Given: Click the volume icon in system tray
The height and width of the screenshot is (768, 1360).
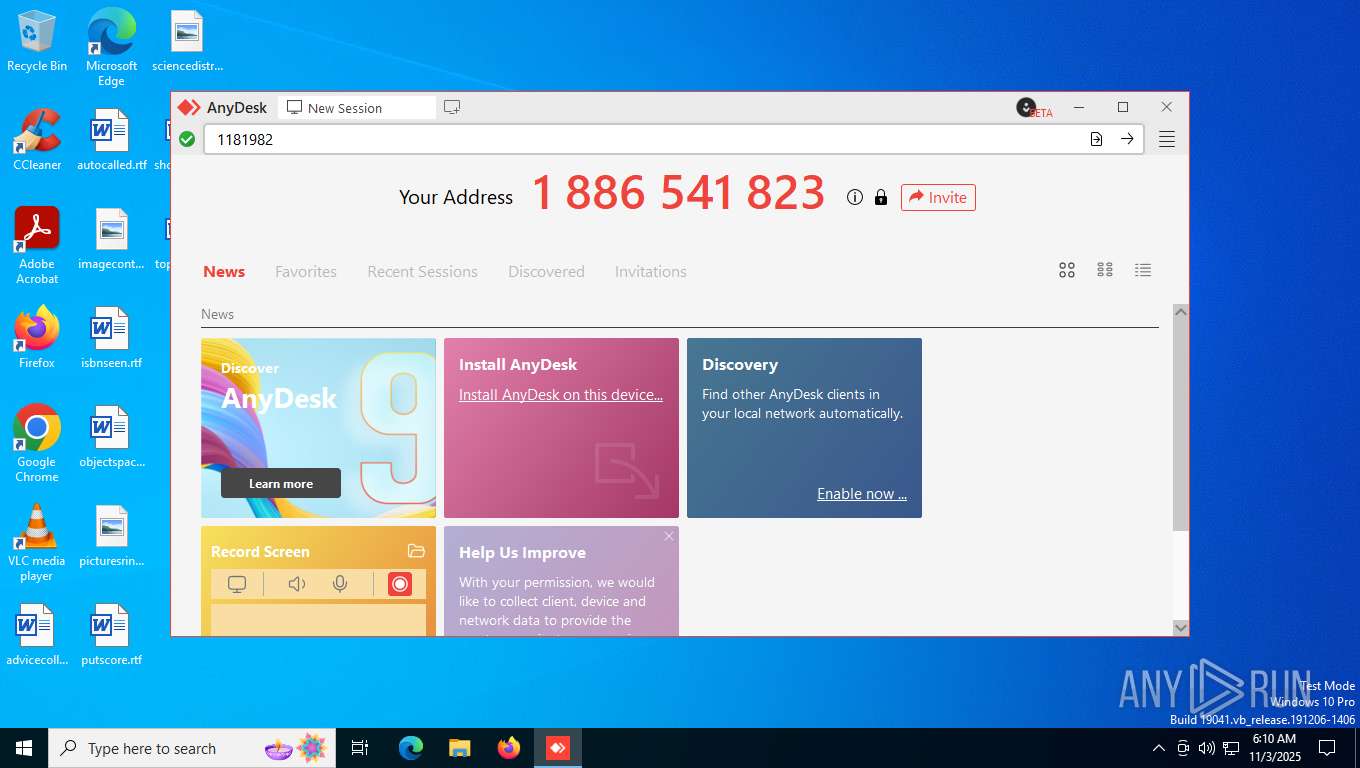Looking at the screenshot, I should (1207, 748).
